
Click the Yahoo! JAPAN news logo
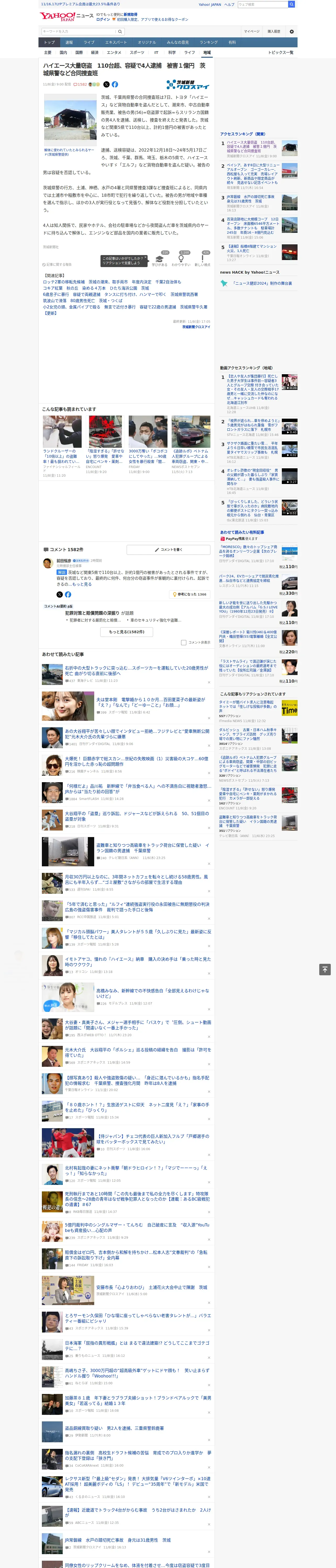tap(67, 16)
